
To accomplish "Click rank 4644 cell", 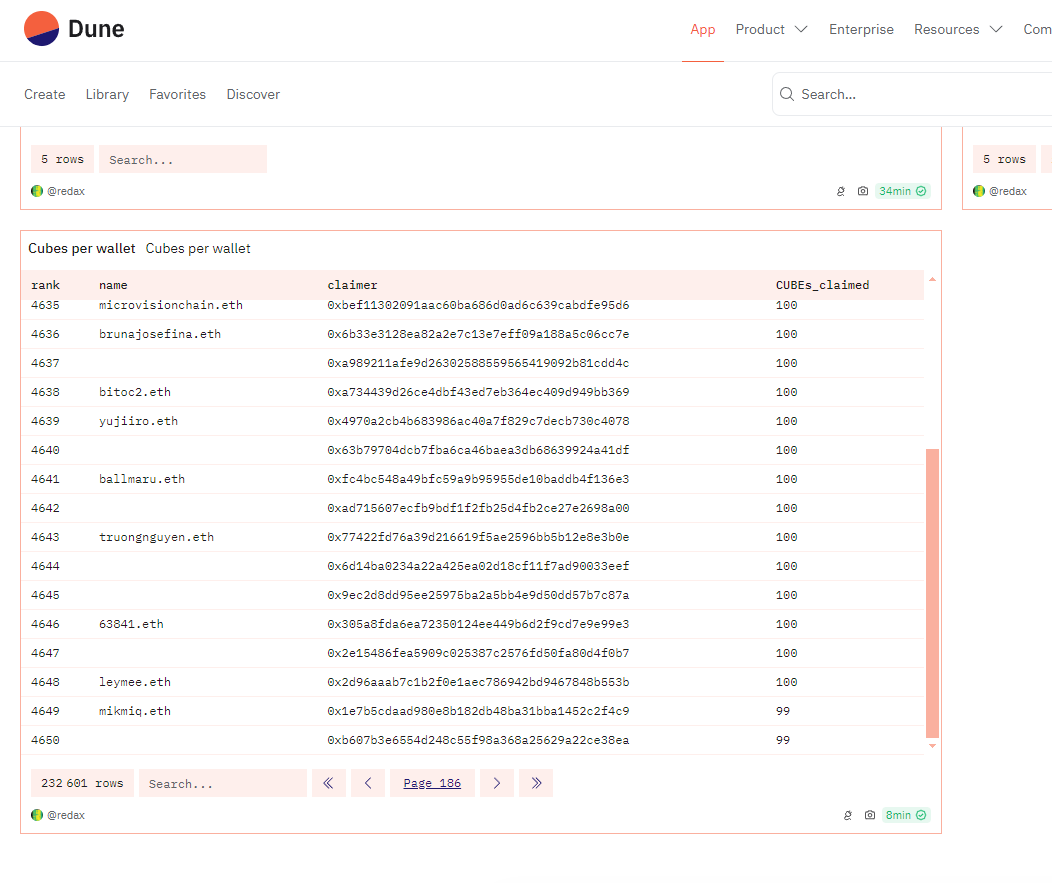I will tap(45, 566).
